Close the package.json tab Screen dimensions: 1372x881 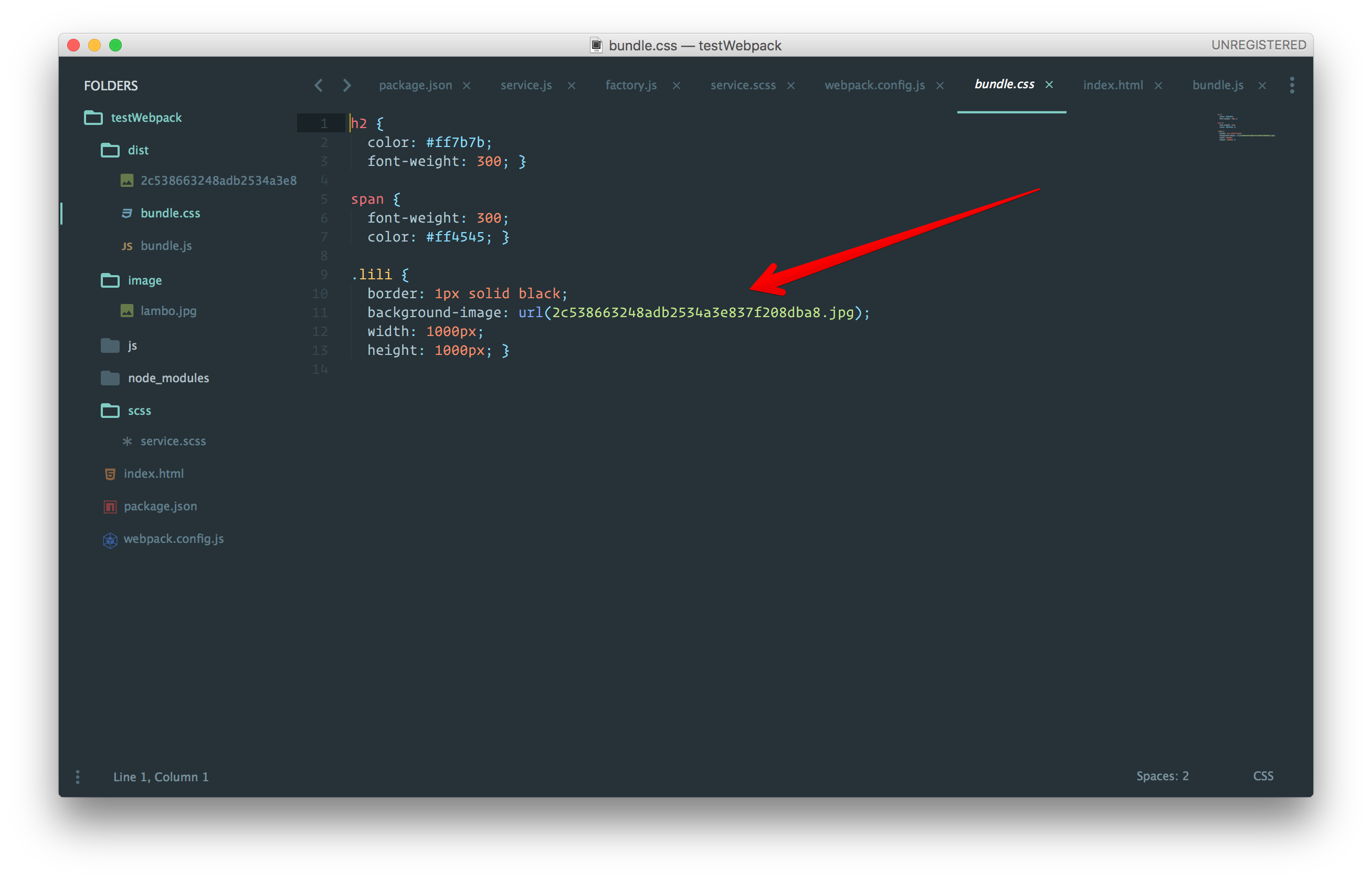467,86
